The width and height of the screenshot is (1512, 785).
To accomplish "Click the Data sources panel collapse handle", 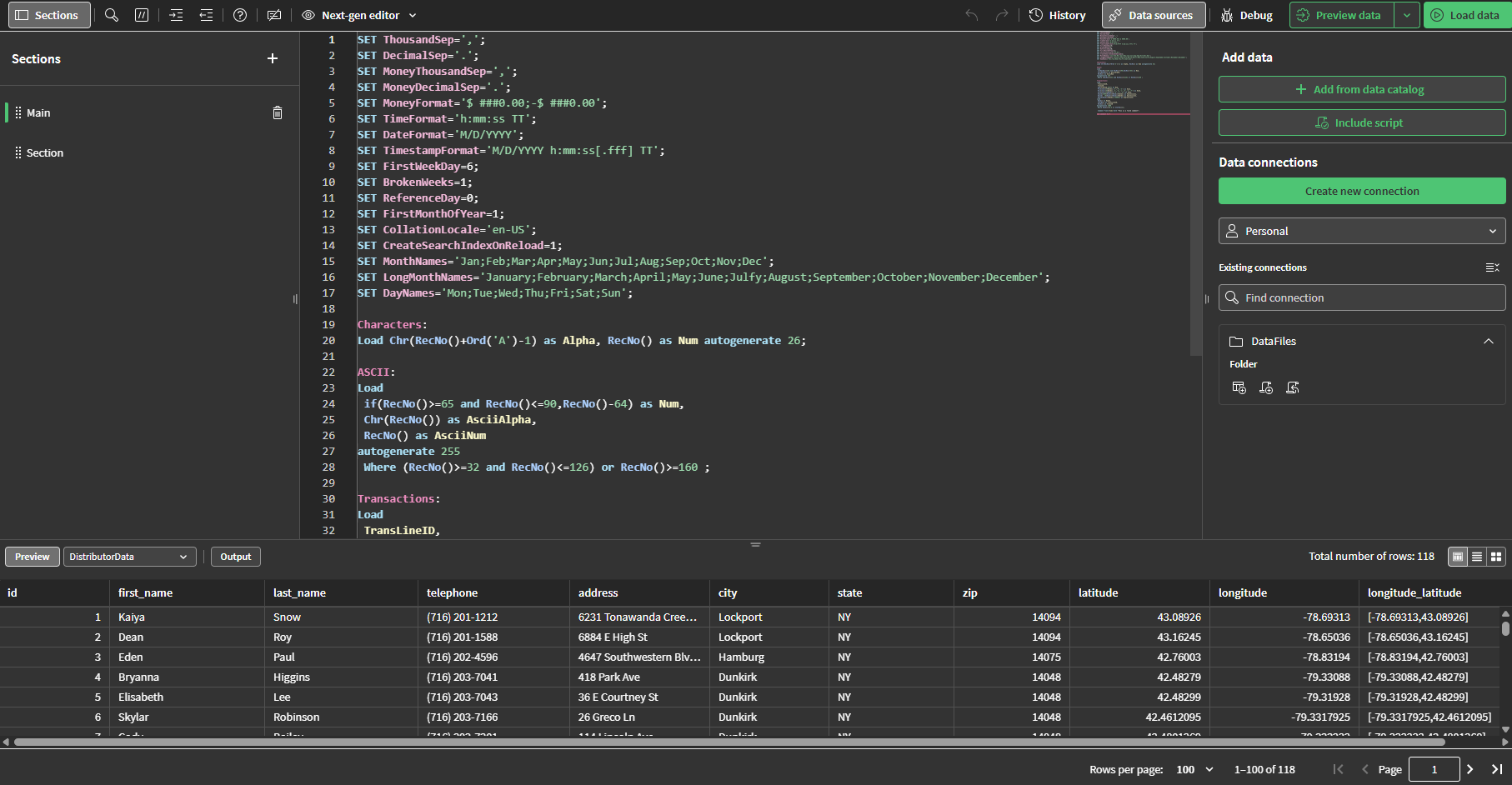I will 1206,298.
